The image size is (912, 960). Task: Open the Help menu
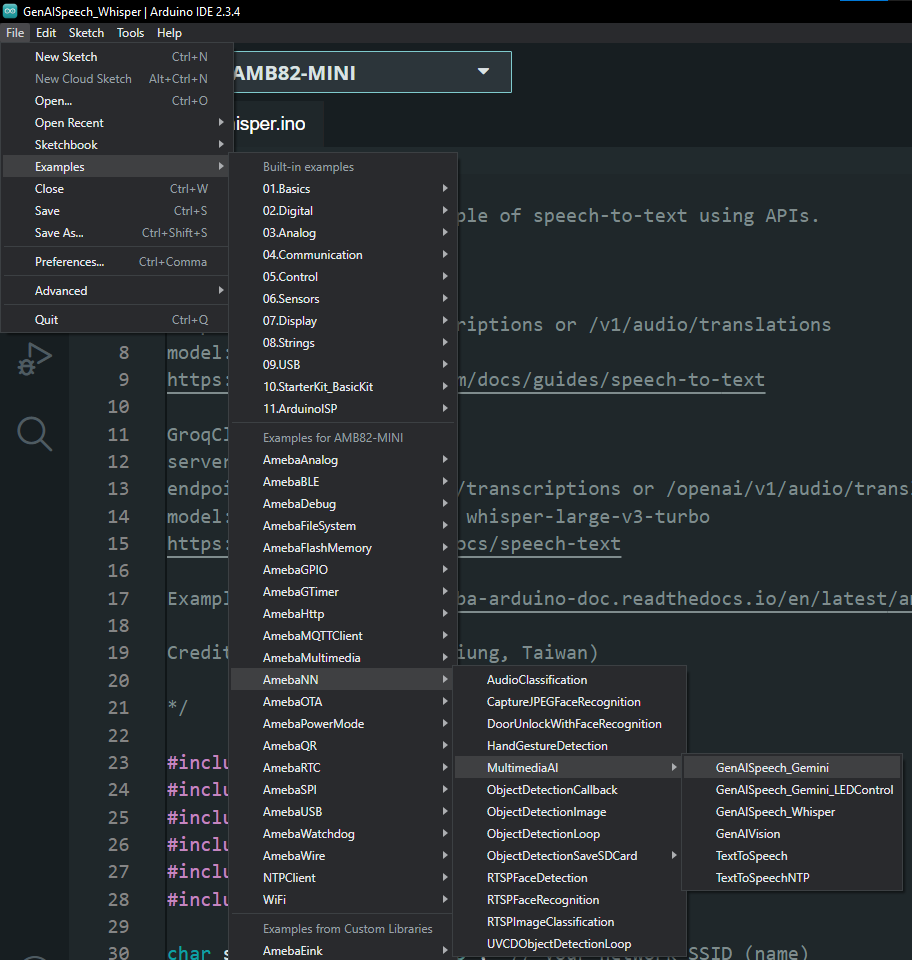[170, 33]
